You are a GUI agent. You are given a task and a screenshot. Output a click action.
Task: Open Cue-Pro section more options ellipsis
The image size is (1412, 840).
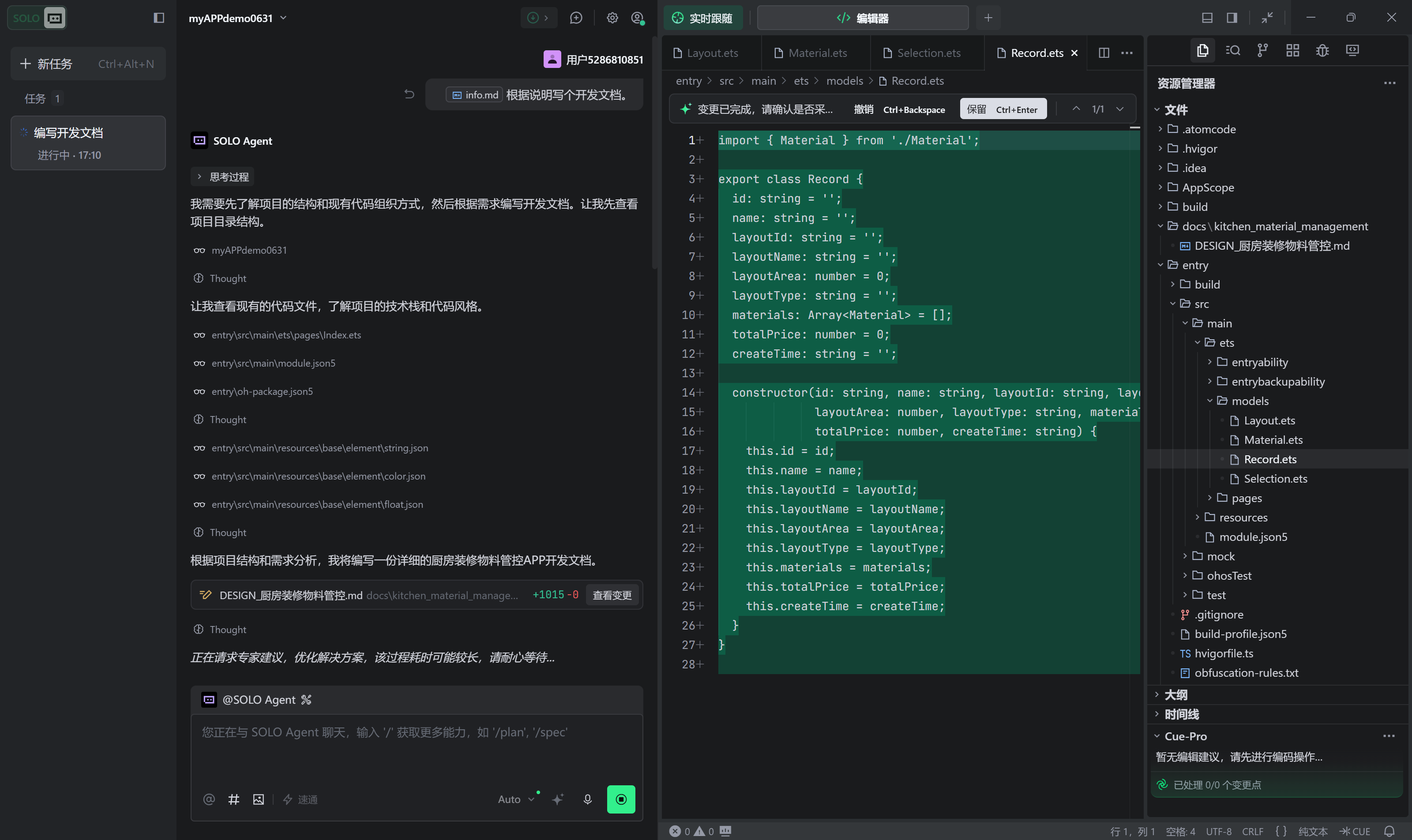point(1389,736)
